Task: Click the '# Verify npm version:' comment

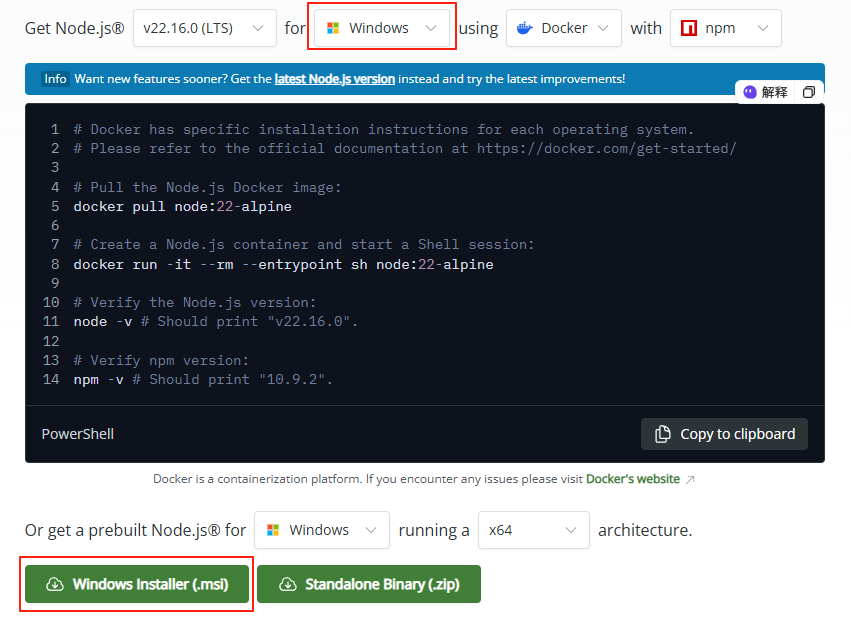Action: (x=161, y=360)
